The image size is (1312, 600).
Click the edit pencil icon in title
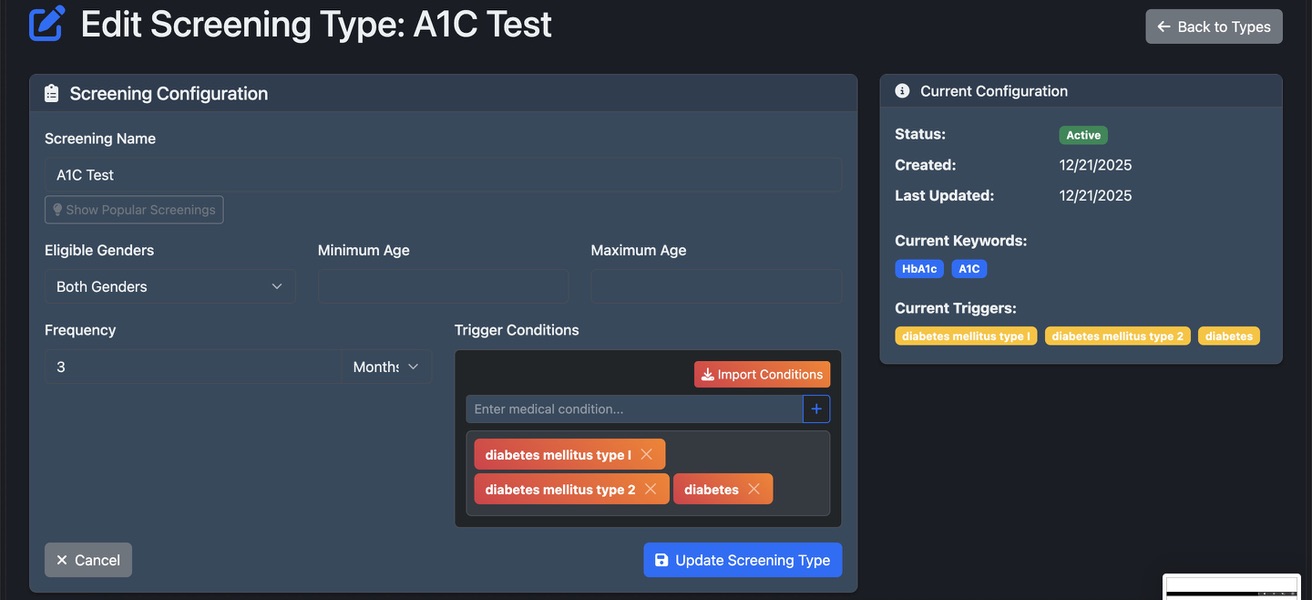tap(47, 24)
